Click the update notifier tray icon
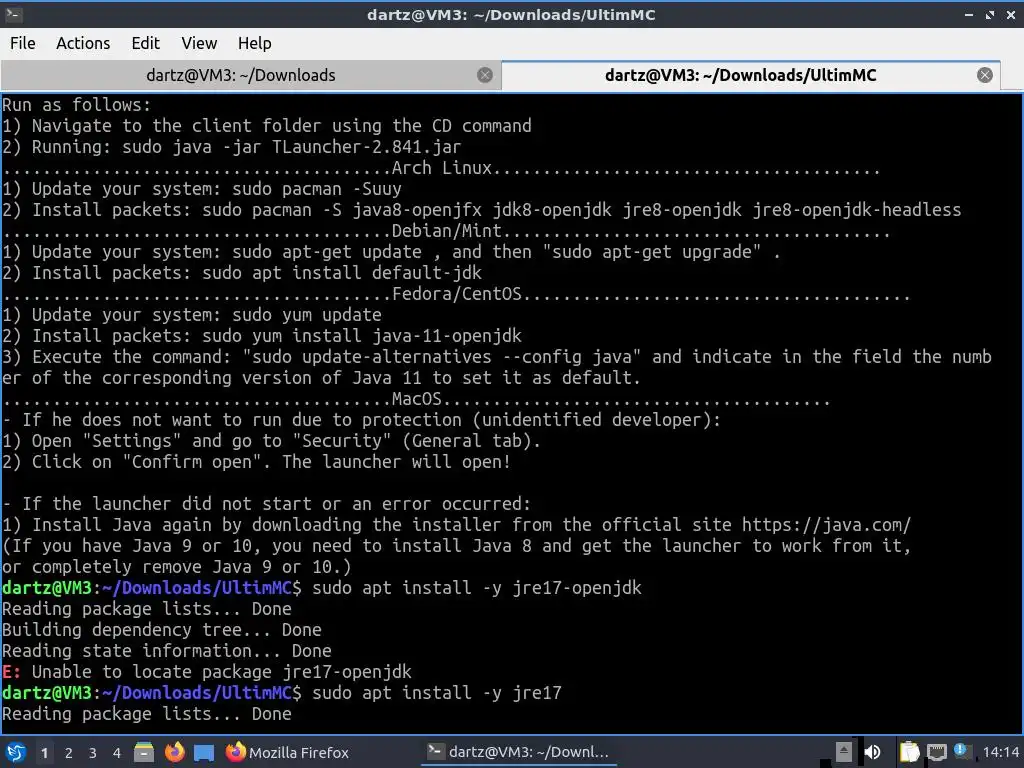This screenshot has width=1024, height=768. tap(961, 751)
